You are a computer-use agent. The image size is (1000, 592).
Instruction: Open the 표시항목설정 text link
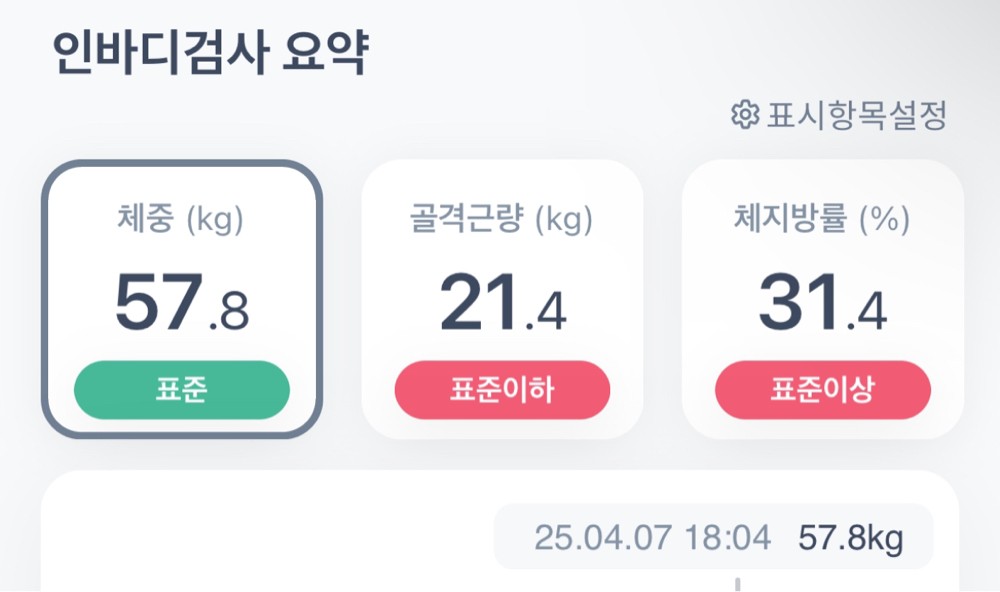pos(856,116)
